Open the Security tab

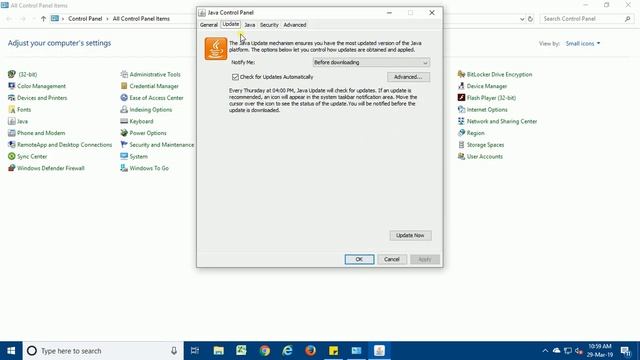coord(269,25)
